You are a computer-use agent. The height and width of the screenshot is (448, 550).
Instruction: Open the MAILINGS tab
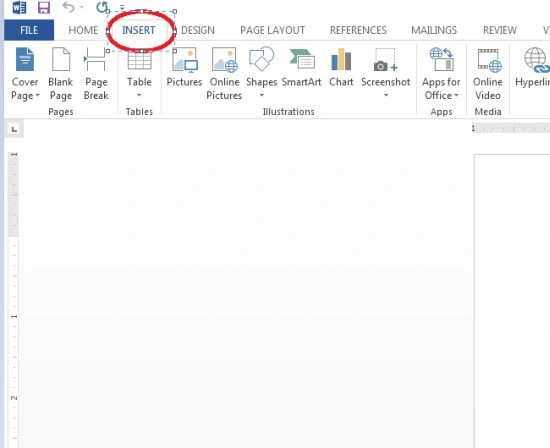click(x=434, y=30)
